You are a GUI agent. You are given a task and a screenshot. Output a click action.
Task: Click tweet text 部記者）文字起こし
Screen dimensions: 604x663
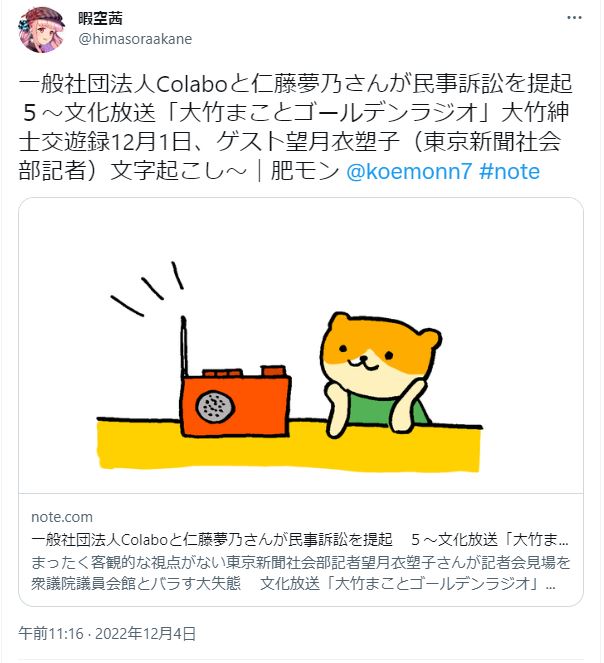coord(132,171)
